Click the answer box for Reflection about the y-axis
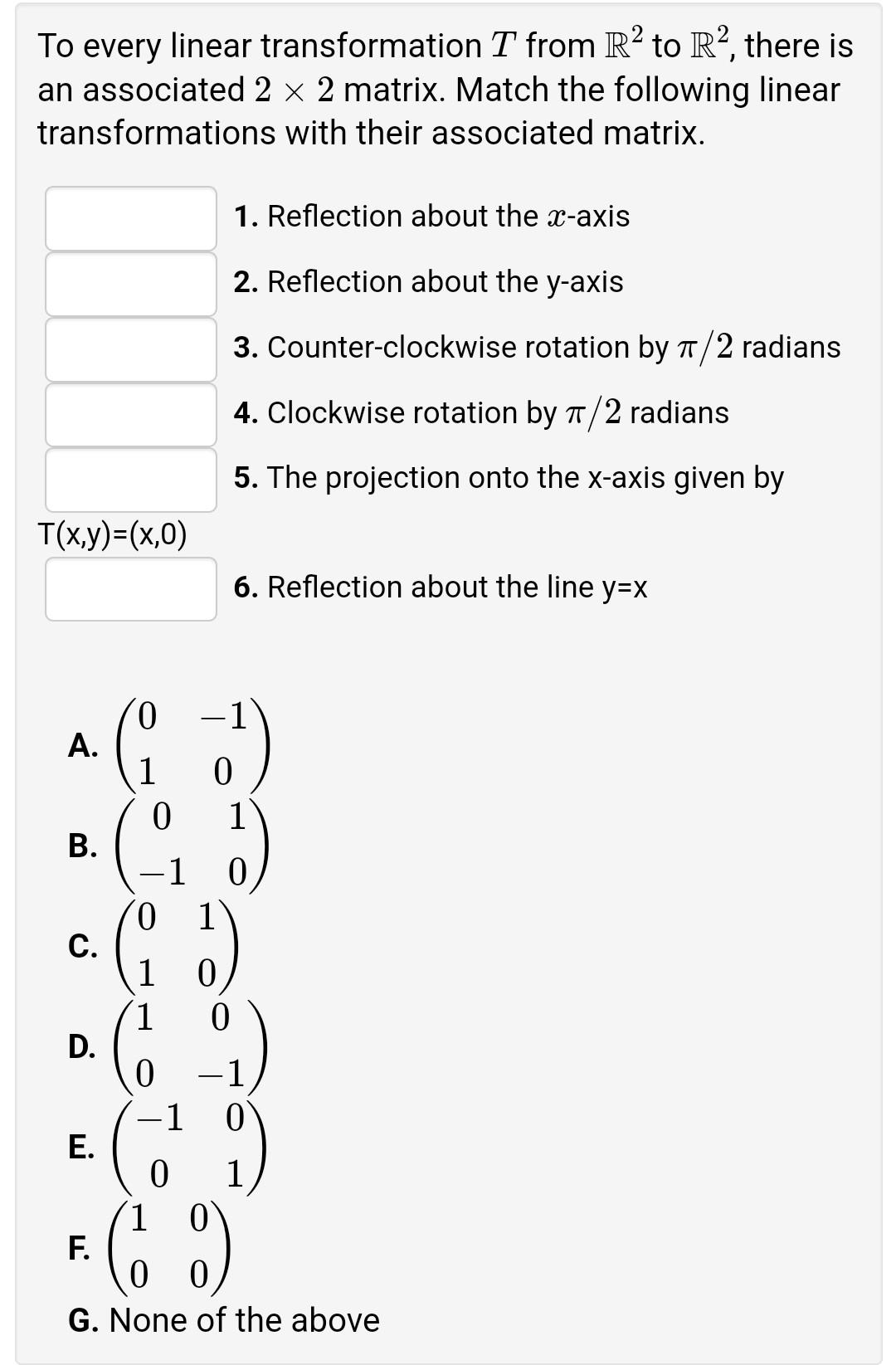Screen dimensions: 896x1365 pyautogui.click(x=129, y=282)
